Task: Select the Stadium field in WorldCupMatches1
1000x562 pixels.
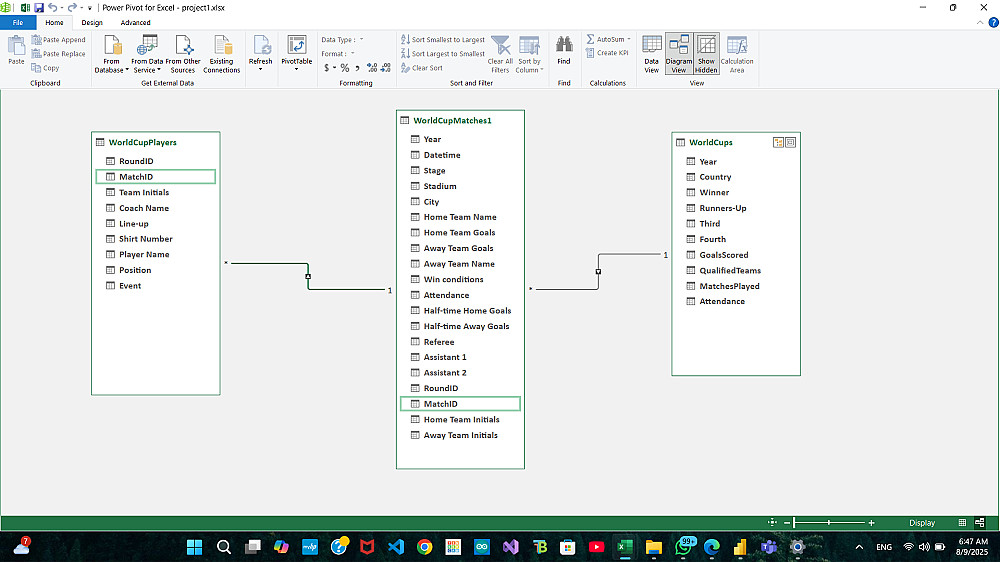Action: pyautogui.click(x=440, y=186)
